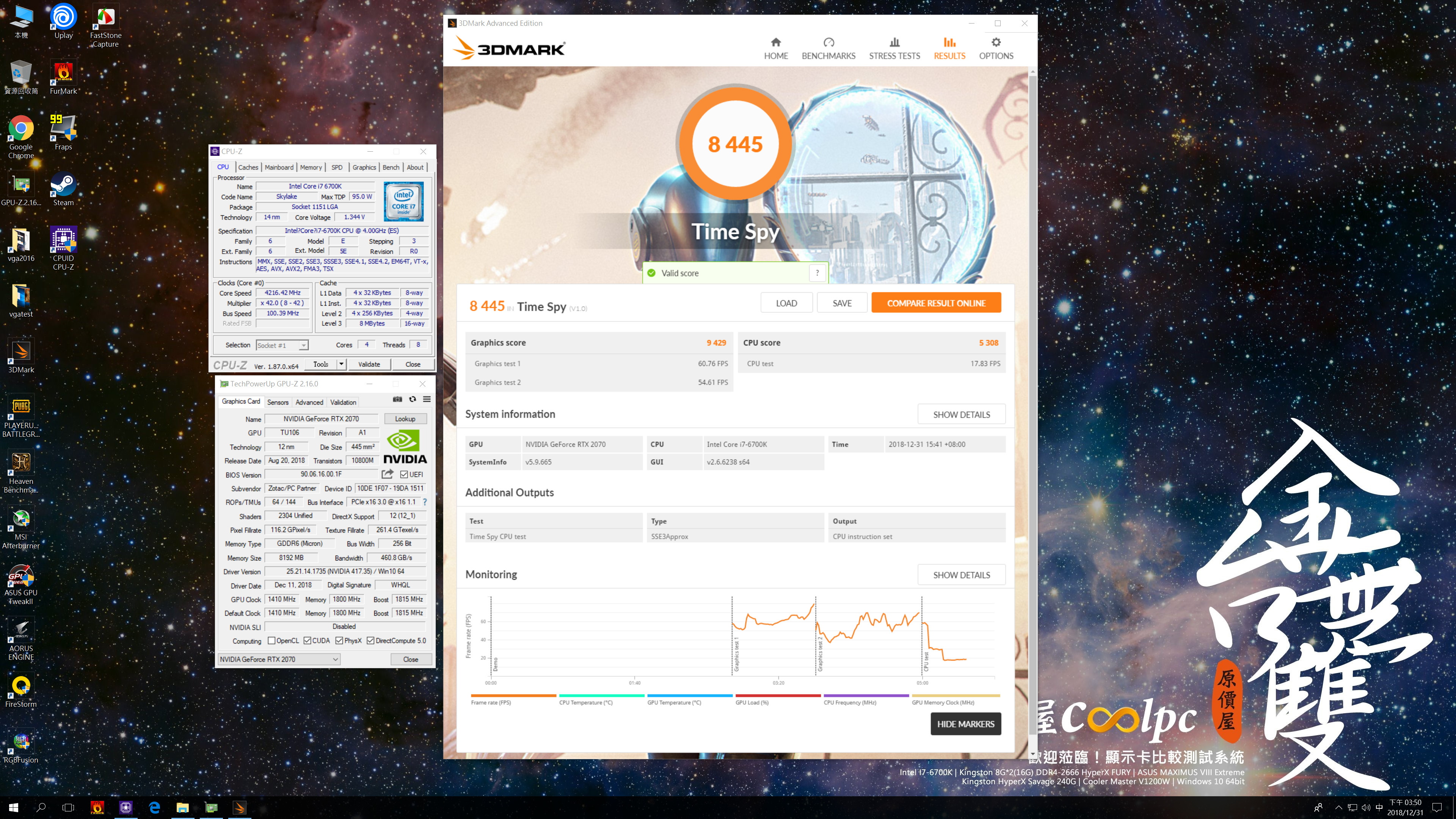1456x819 pixels.
Task: Click the valid score help question mark
Action: 817,273
